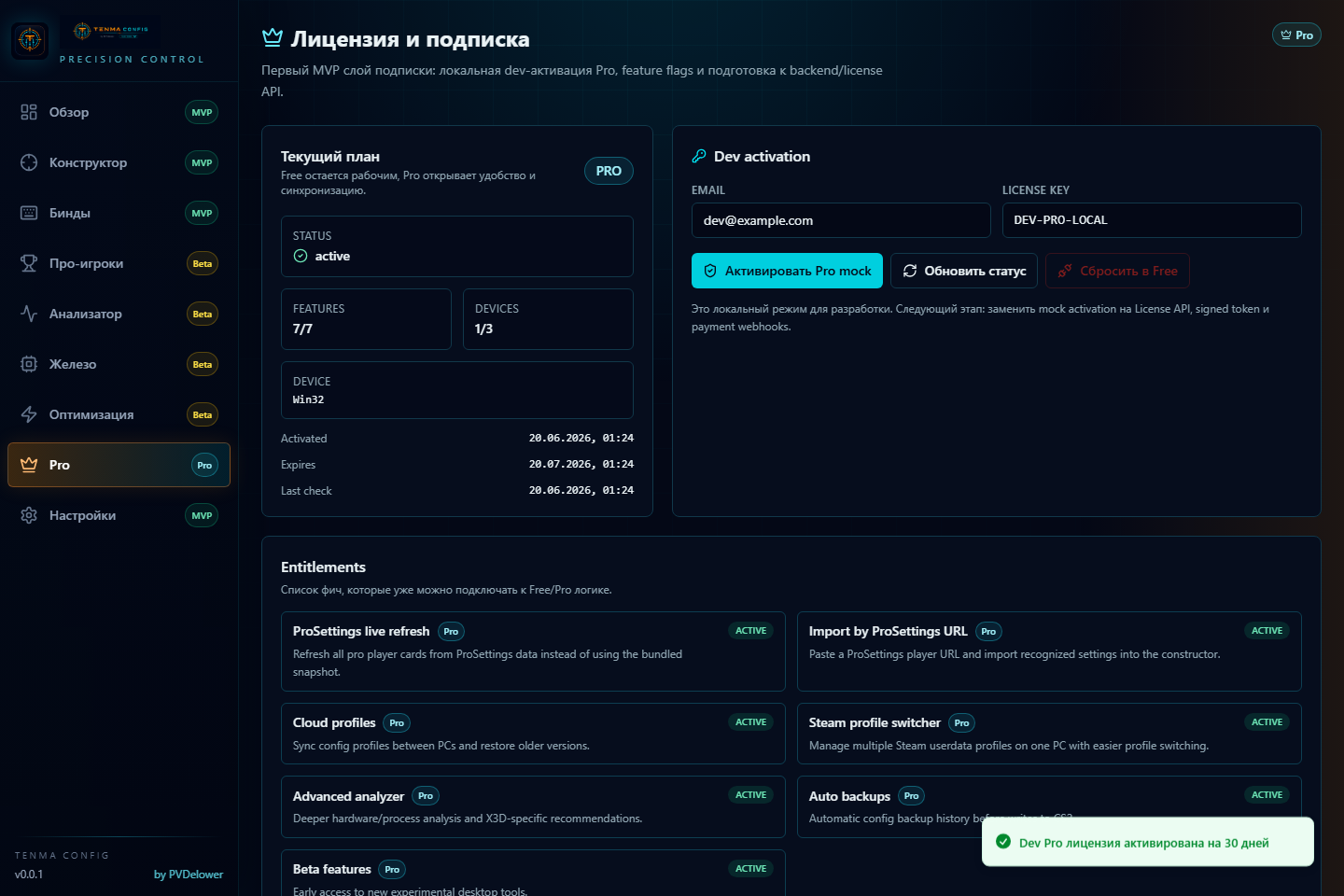Click the Advanced analyzer ACTIVE badge
Viewport: 1344px width, 896px height.
pyautogui.click(x=751, y=795)
